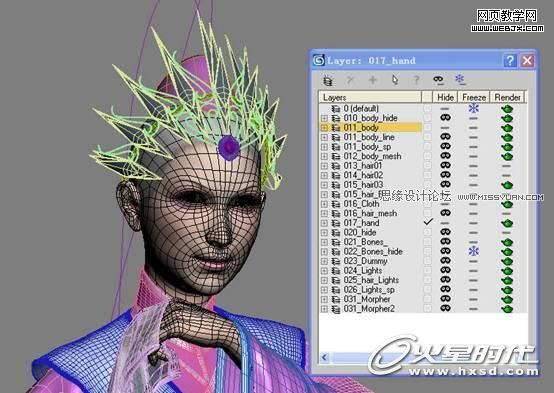Toggle hide for the 016_hair_mesh layer
The width and height of the screenshot is (554, 393).
[x=446, y=213]
